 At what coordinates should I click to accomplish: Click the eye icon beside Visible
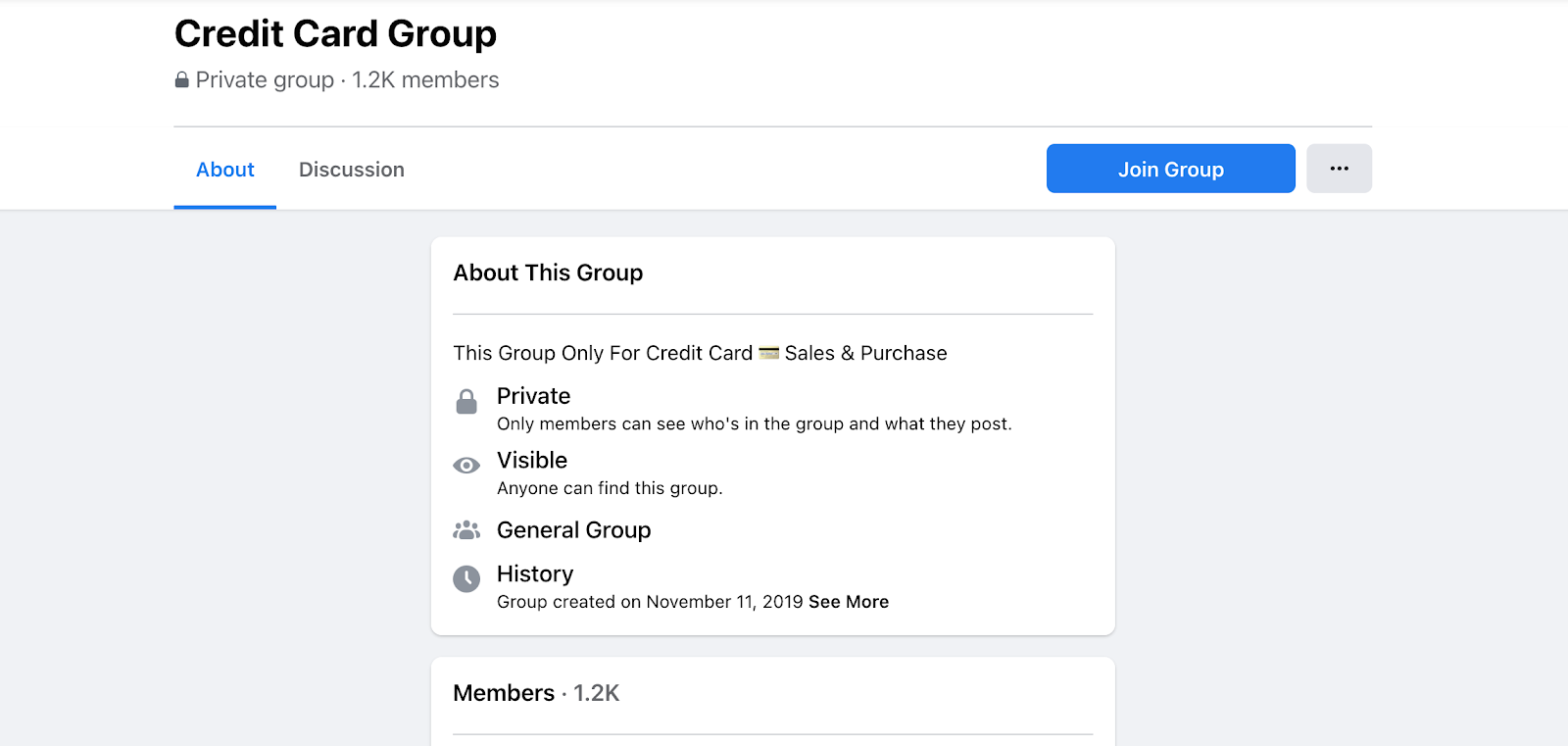(466, 466)
